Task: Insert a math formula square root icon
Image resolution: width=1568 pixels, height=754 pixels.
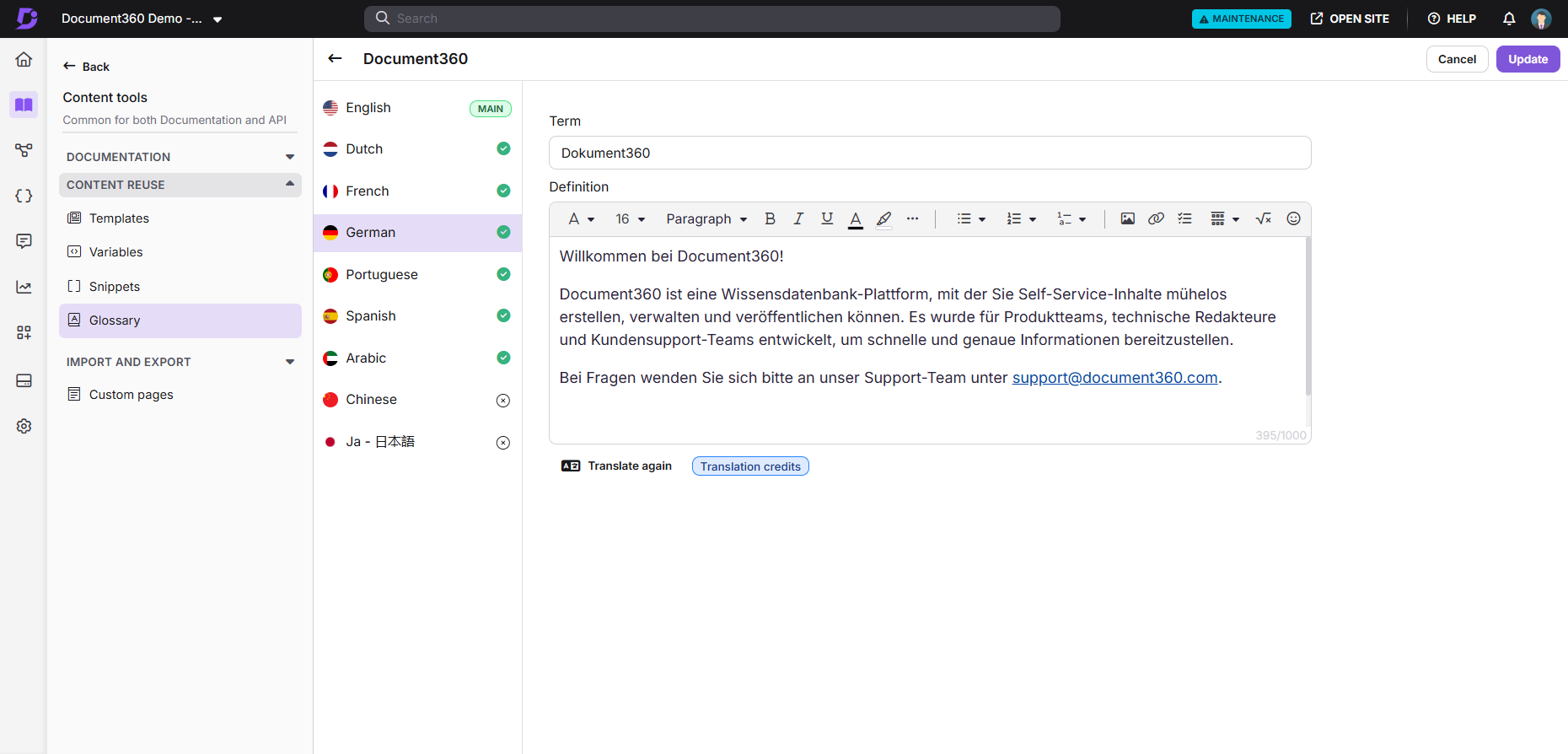Action: pyautogui.click(x=1263, y=218)
